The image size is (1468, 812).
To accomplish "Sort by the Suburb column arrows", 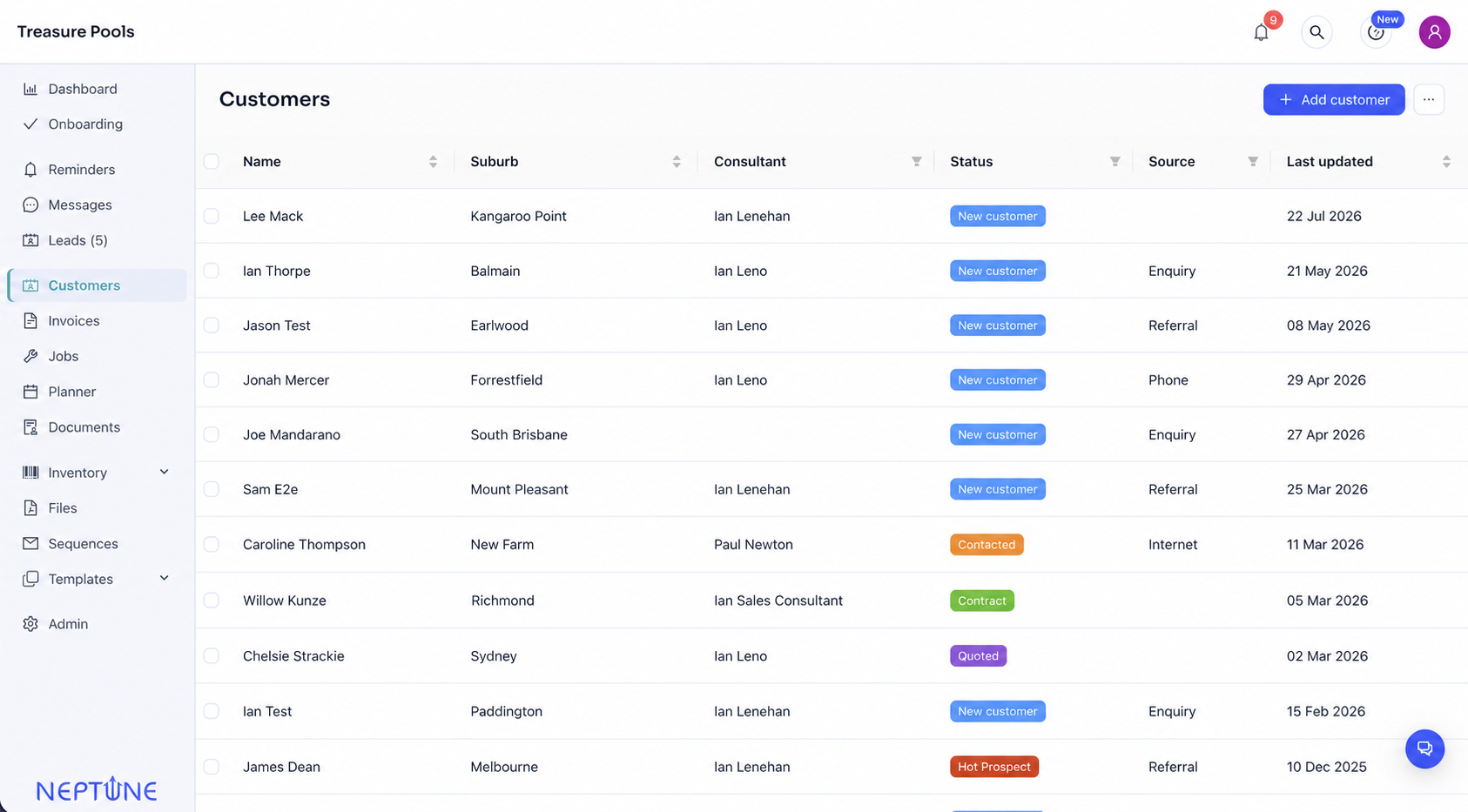I will [x=677, y=162].
